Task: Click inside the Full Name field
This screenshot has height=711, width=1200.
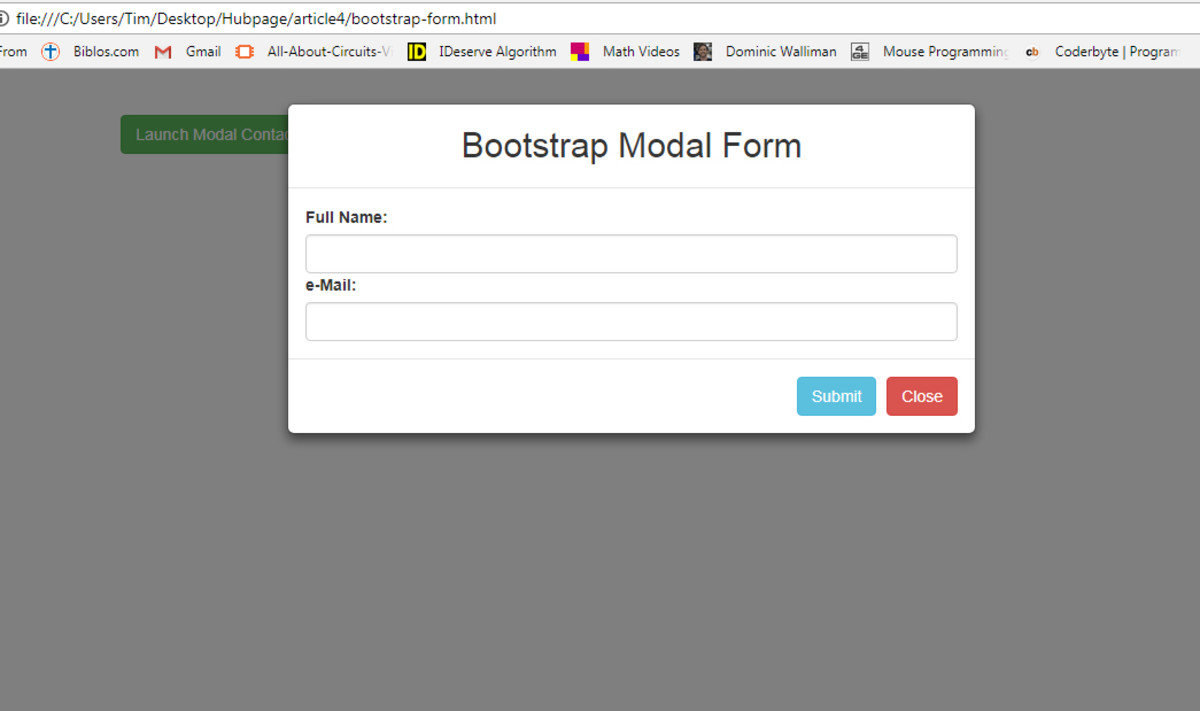Action: [631, 253]
